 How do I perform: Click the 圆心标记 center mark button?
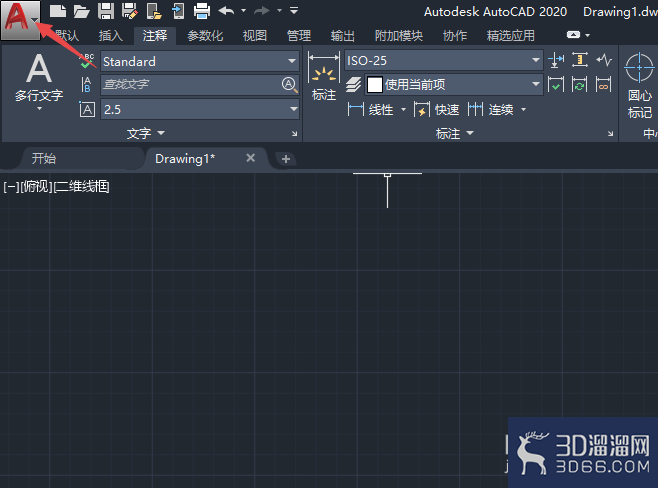639,86
